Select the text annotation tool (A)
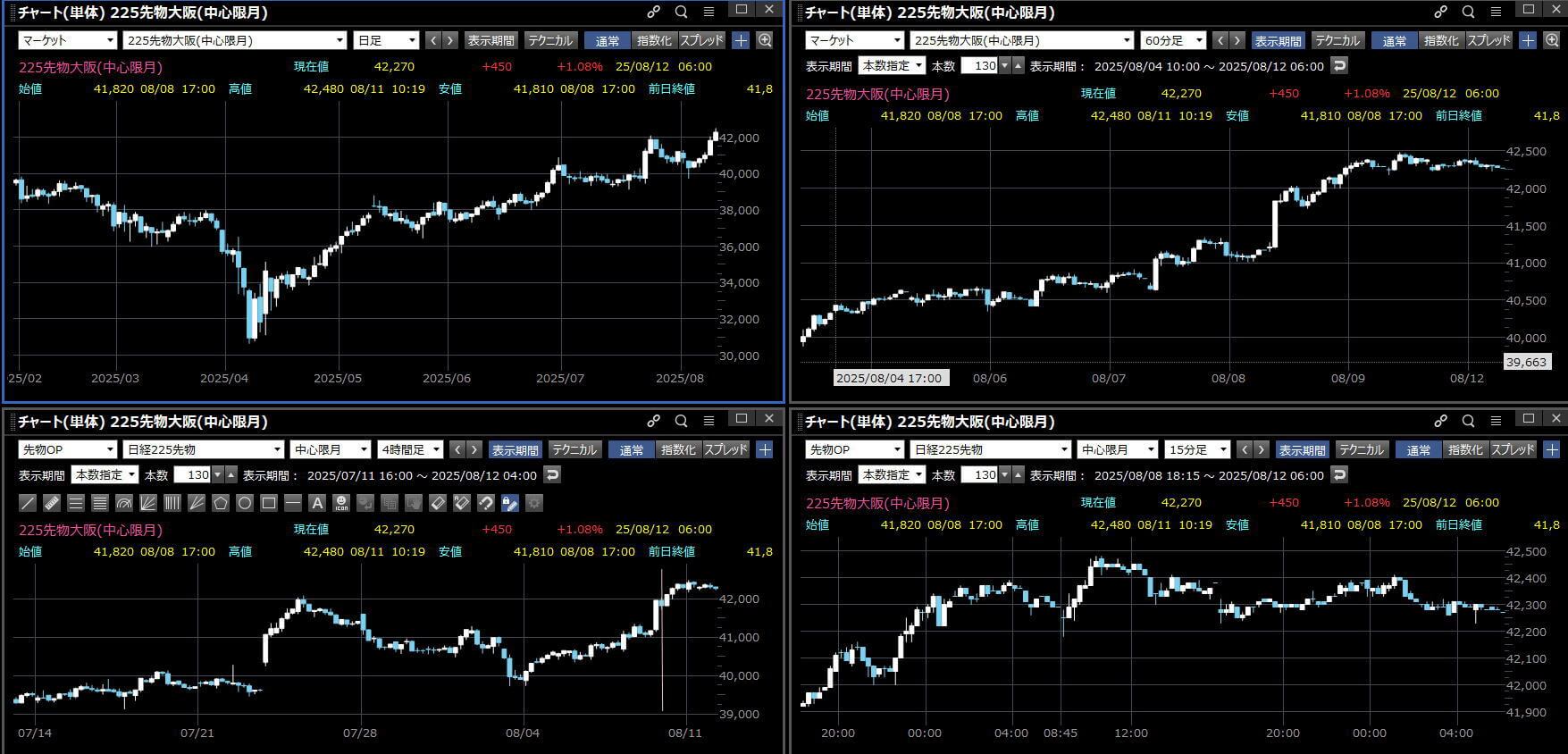 tap(317, 503)
